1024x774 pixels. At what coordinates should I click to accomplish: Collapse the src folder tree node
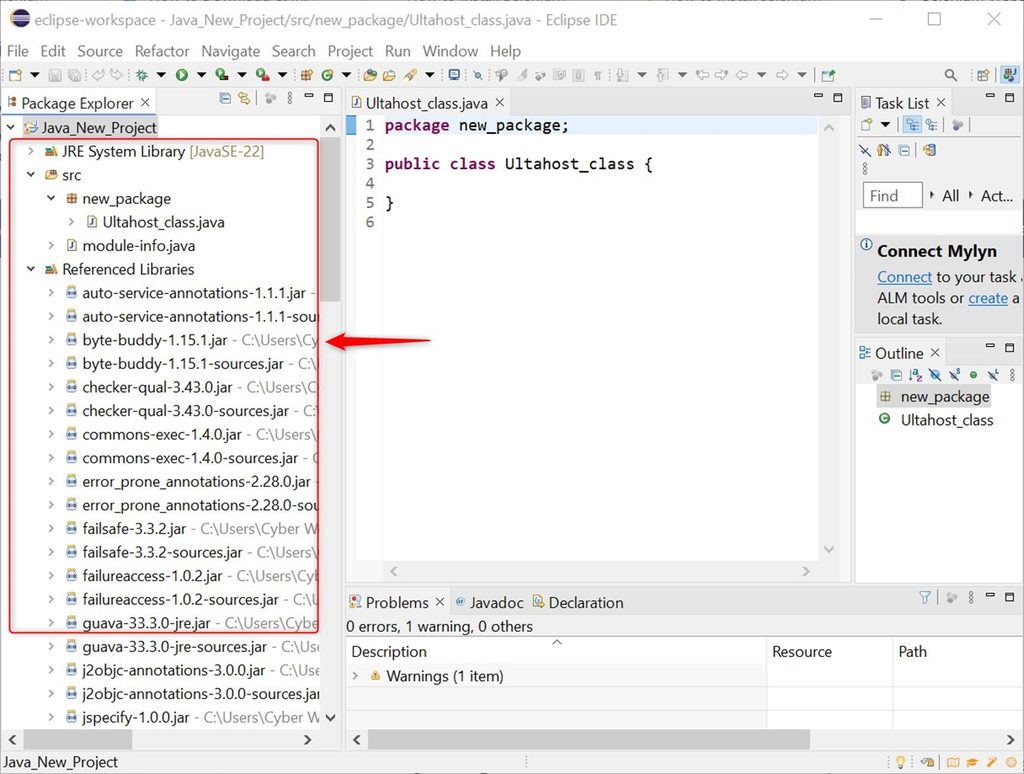point(31,174)
